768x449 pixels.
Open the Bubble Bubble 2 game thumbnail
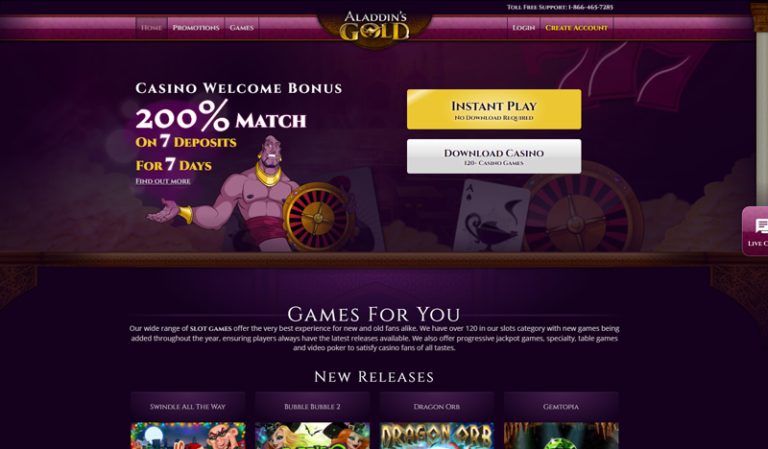[x=312, y=436]
